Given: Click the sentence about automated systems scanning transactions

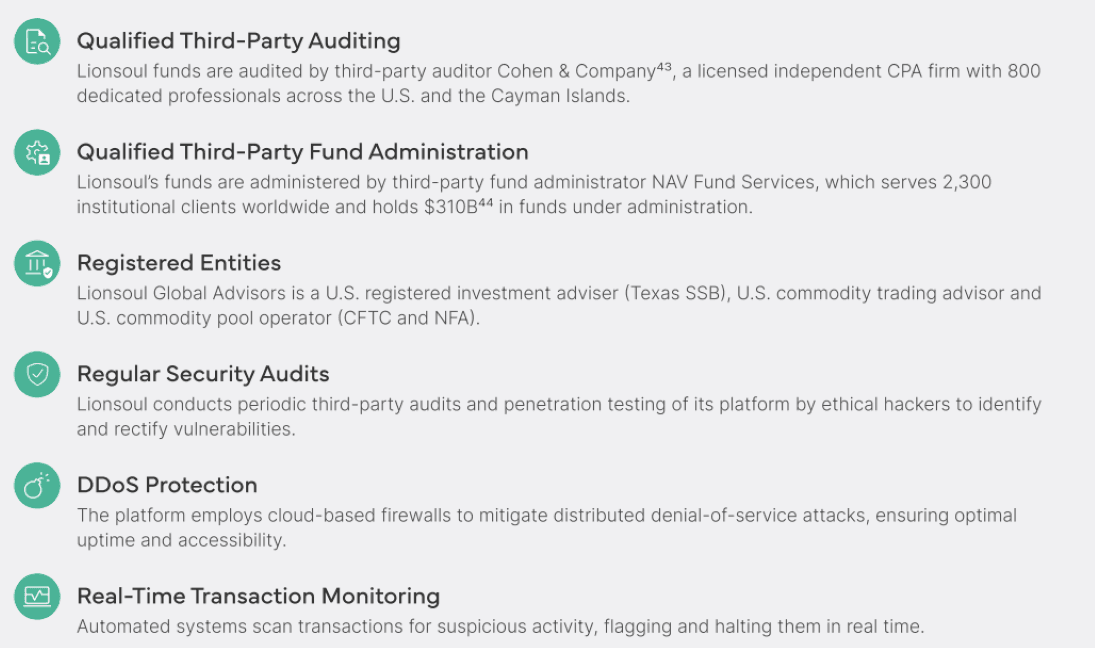Looking at the screenshot, I should (x=500, y=627).
